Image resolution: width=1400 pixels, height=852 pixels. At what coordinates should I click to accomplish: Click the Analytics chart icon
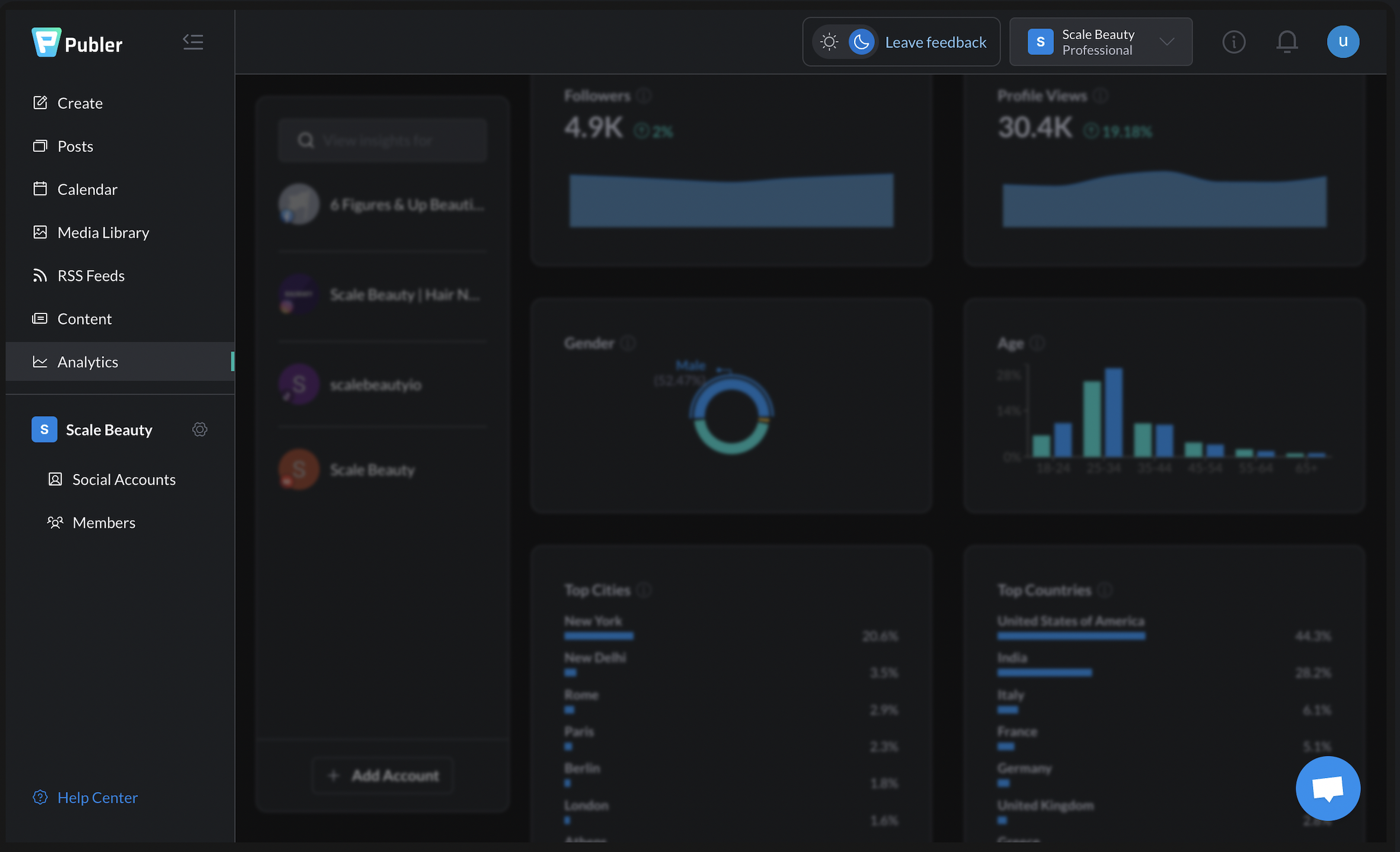pyautogui.click(x=40, y=361)
